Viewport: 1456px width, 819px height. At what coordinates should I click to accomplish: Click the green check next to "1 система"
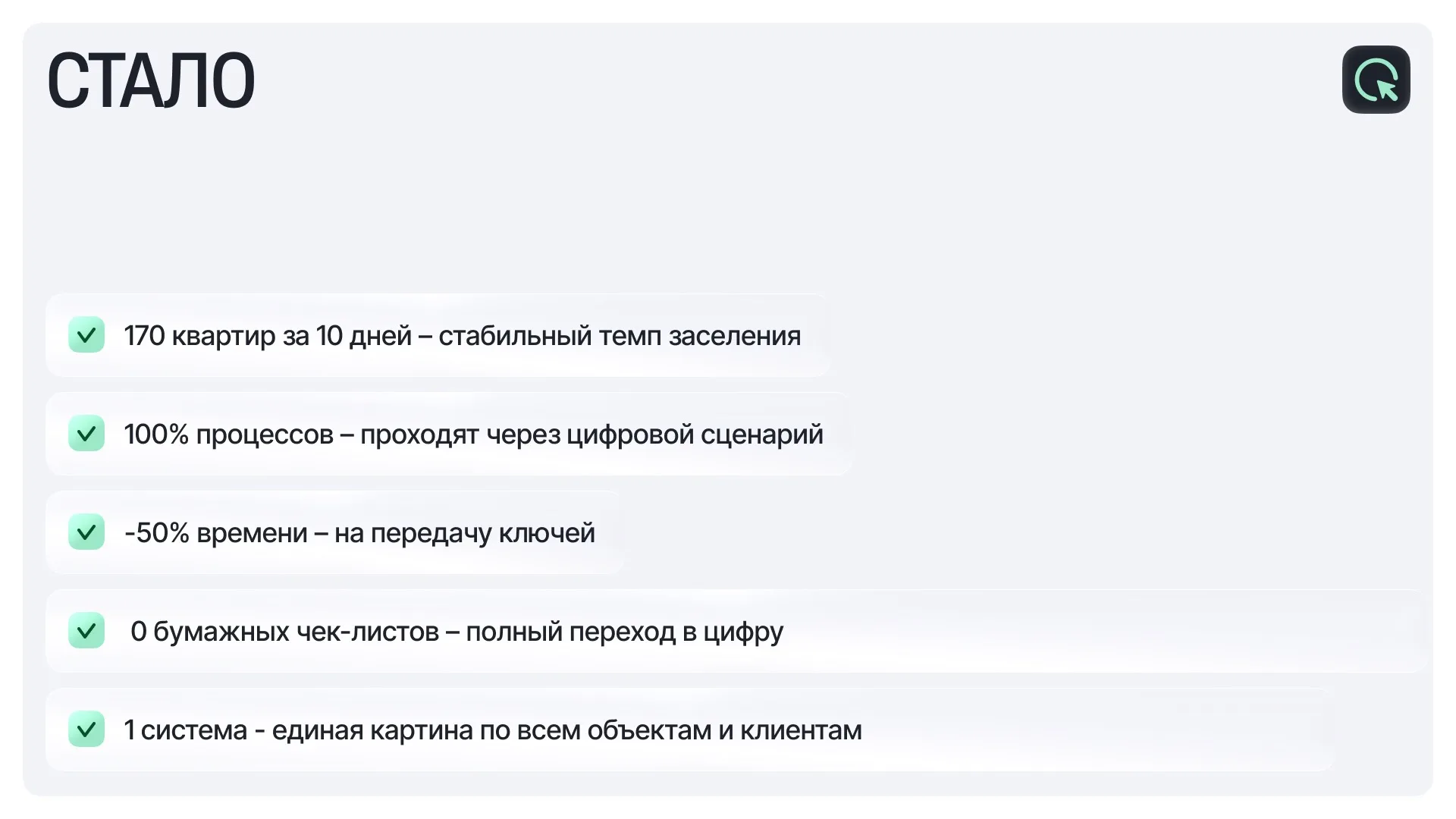[x=86, y=730]
